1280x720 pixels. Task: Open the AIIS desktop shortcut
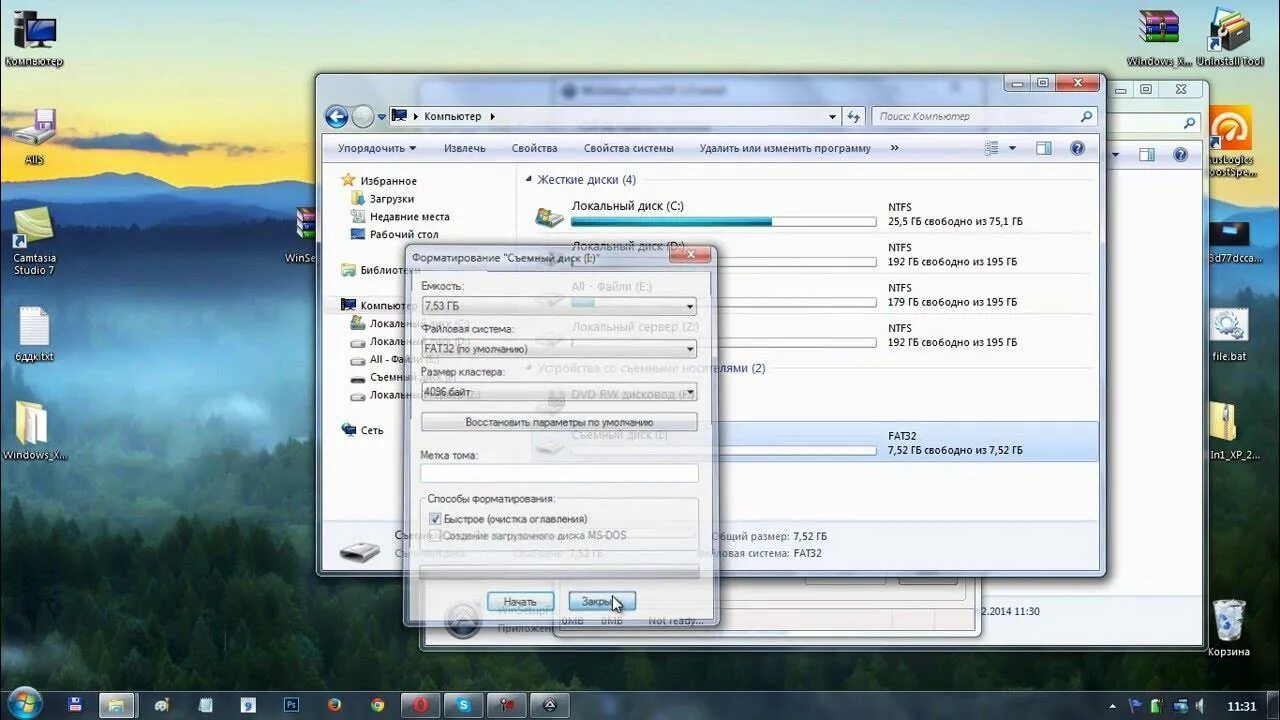34,136
